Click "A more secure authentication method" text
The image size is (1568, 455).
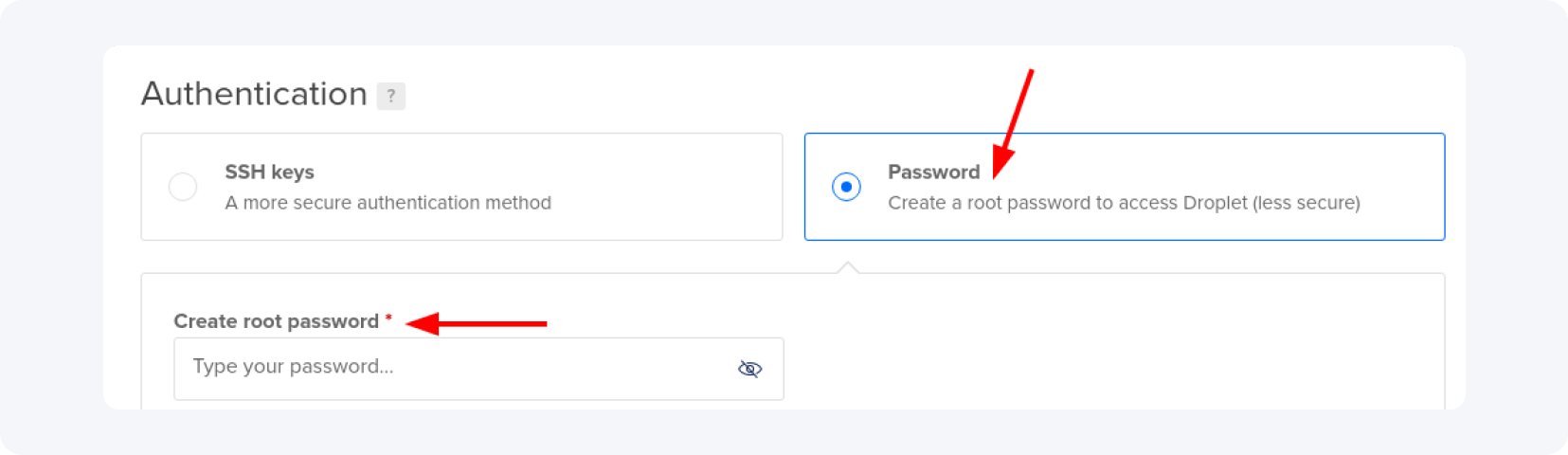[387, 203]
